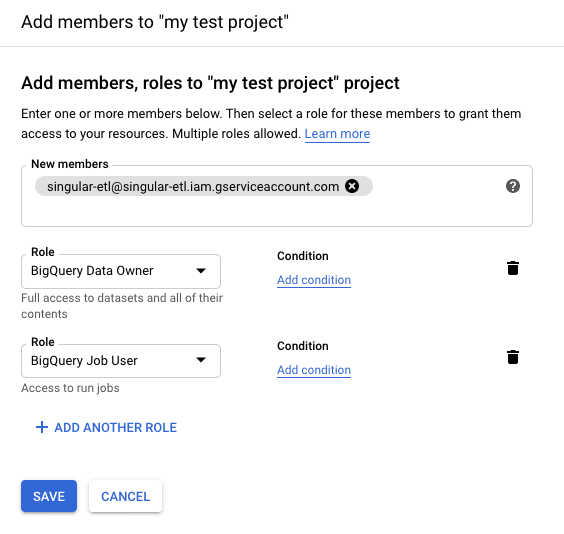564x534 pixels.
Task: Select the singular-etl email address chip text
Action: point(193,186)
